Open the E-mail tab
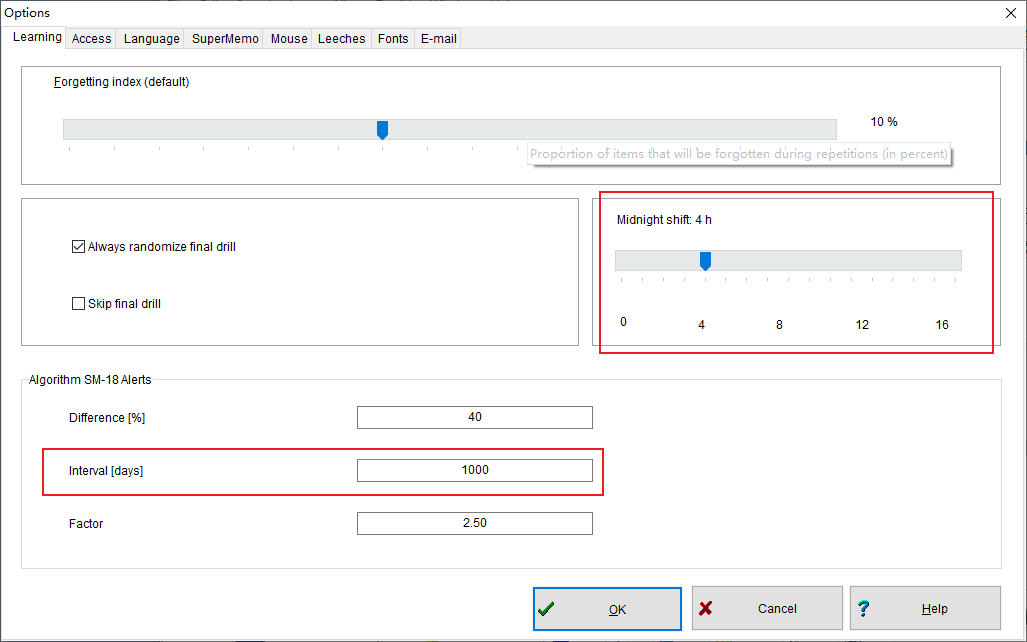Screen dimensions: 1027x642 click(437, 39)
